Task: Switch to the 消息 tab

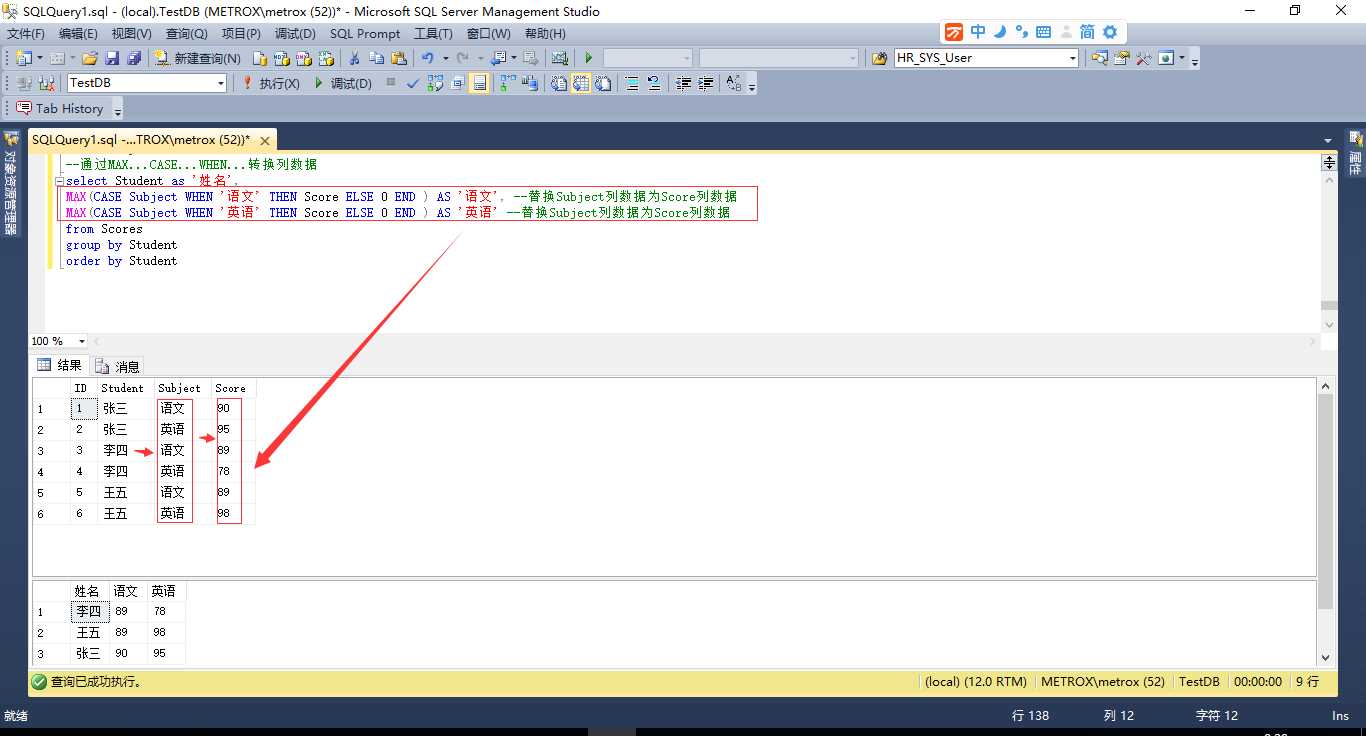Action: coord(119,366)
